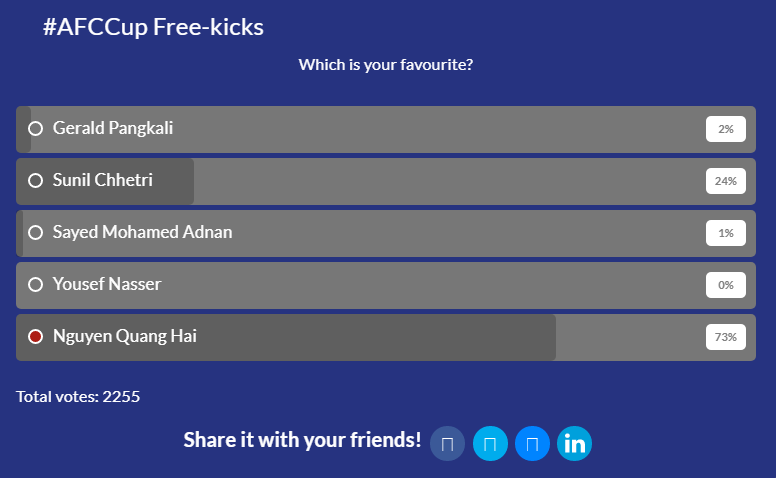
Task: Click the bright blue share icon beside LinkedIn
Action: [532, 443]
